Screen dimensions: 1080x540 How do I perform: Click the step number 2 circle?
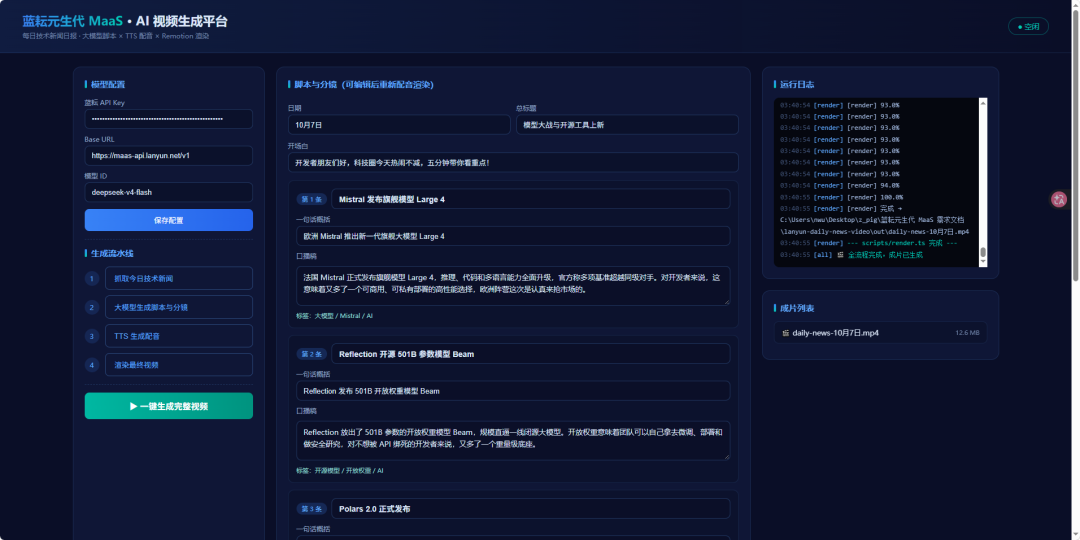point(92,307)
